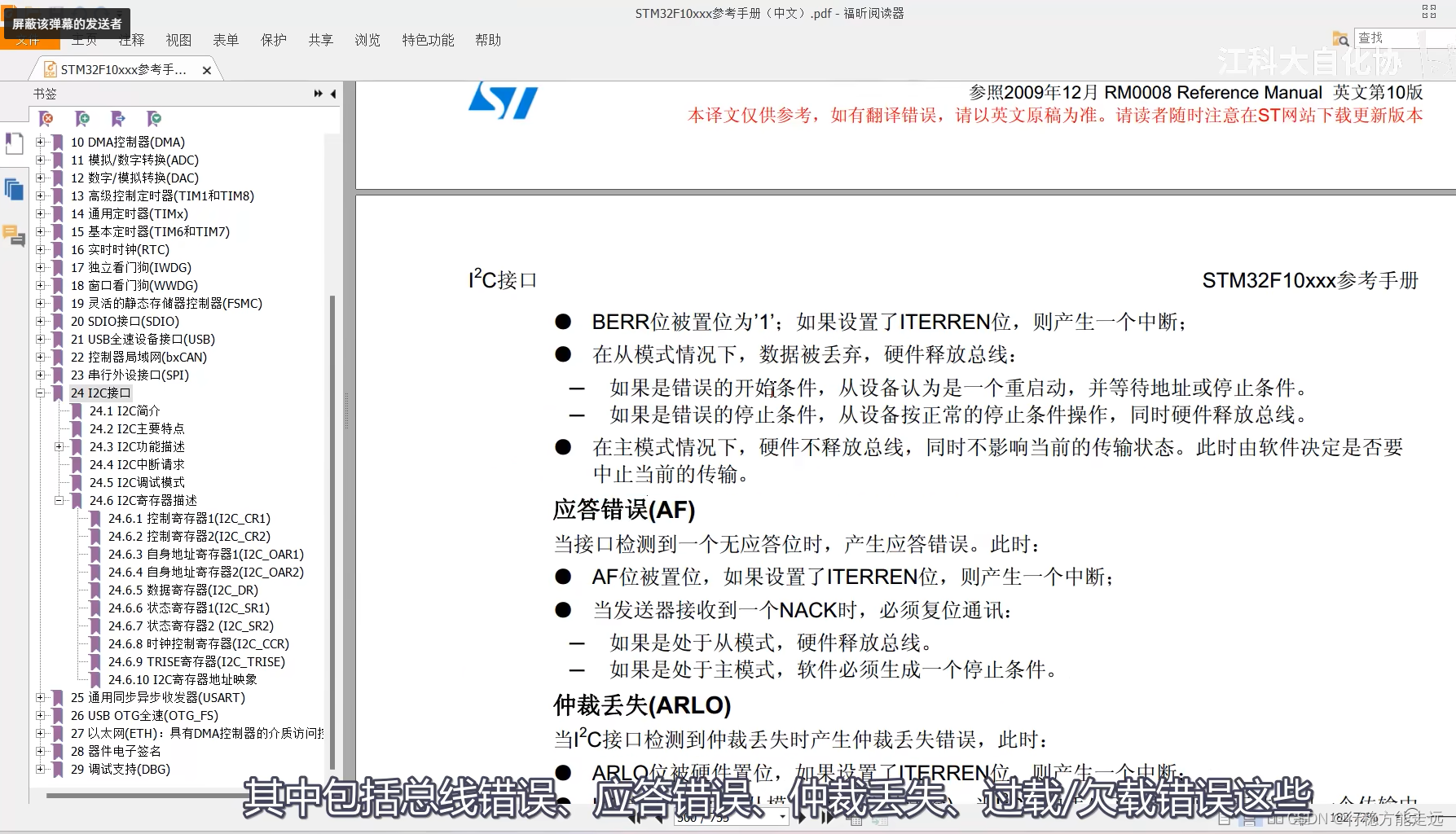This screenshot has width=1456, height=834.
Task: Go to bookmark 15 基本定时器(TIM6和TIM7)
Action: pyautogui.click(x=150, y=231)
